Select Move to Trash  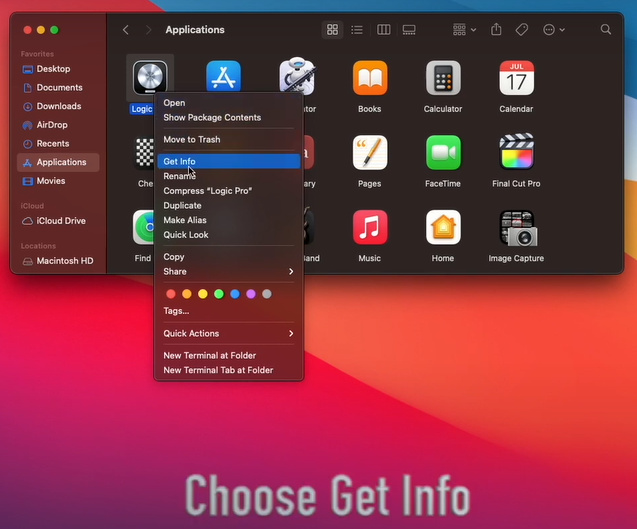[x=229, y=139]
